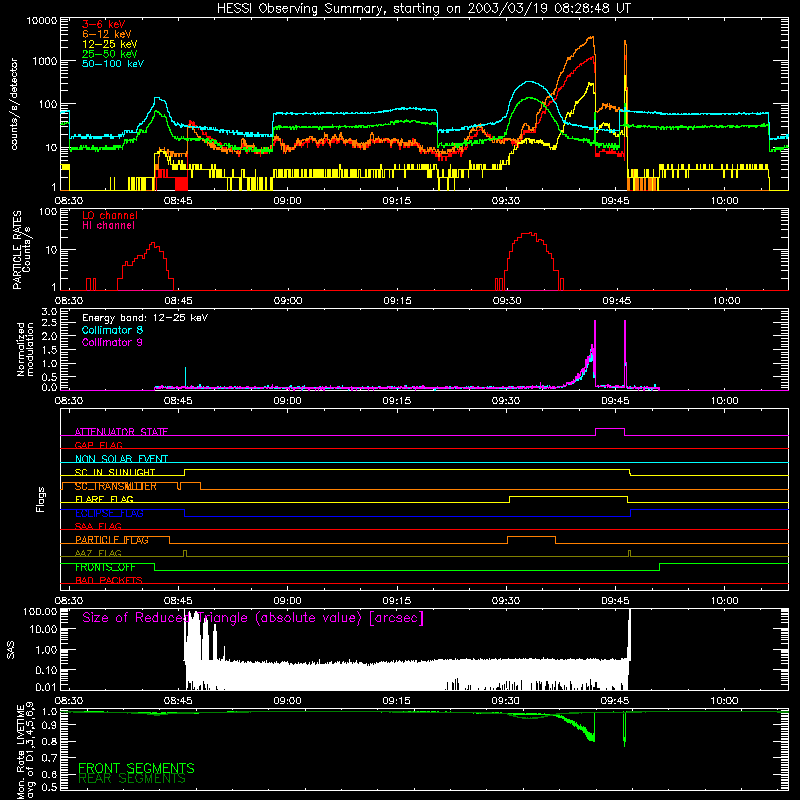
Task: Click the 3.0 tick on the modulation axis
Action: pyautogui.click(x=49, y=312)
